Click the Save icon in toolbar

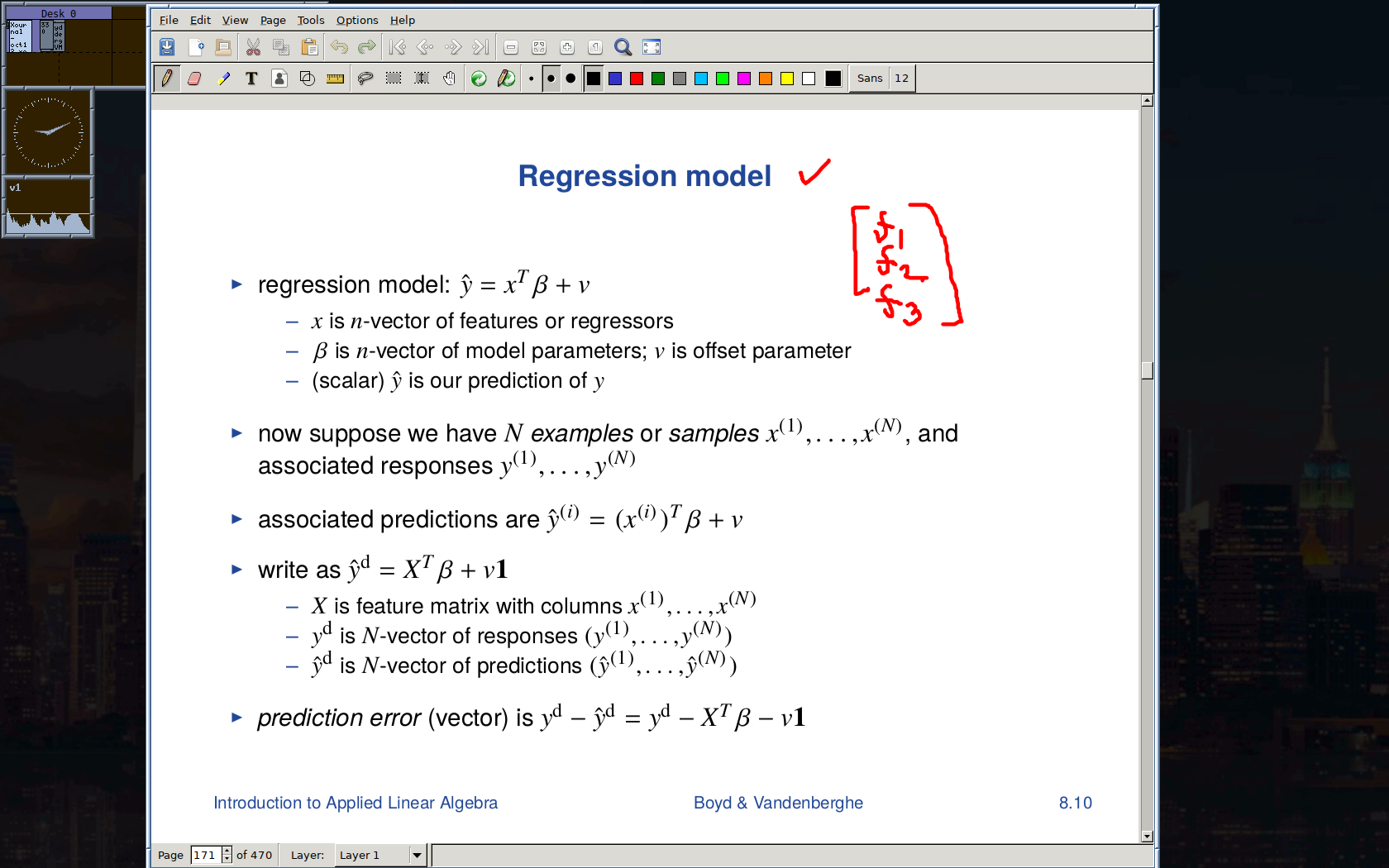pyautogui.click(x=167, y=47)
